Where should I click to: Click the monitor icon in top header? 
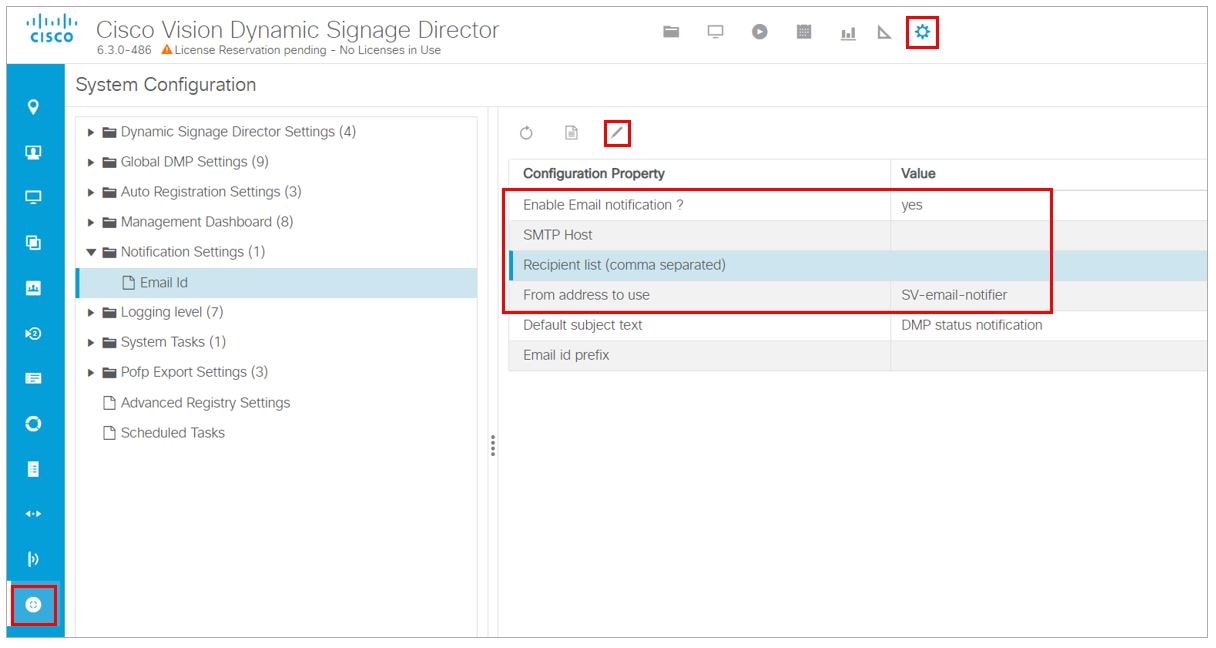tap(716, 32)
